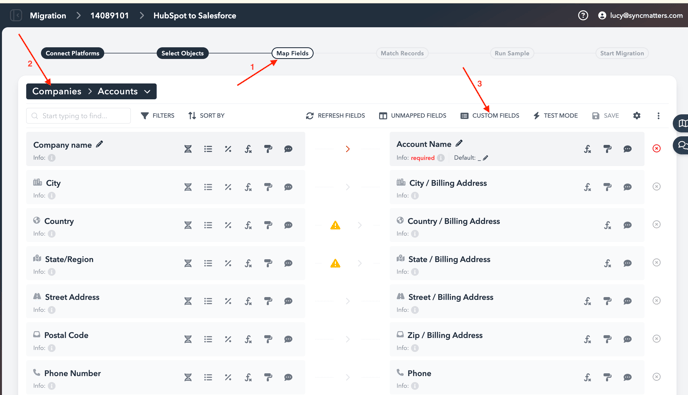This screenshot has height=395, width=688.
Task: Open the function icon for Account Name
Action: click(x=588, y=149)
